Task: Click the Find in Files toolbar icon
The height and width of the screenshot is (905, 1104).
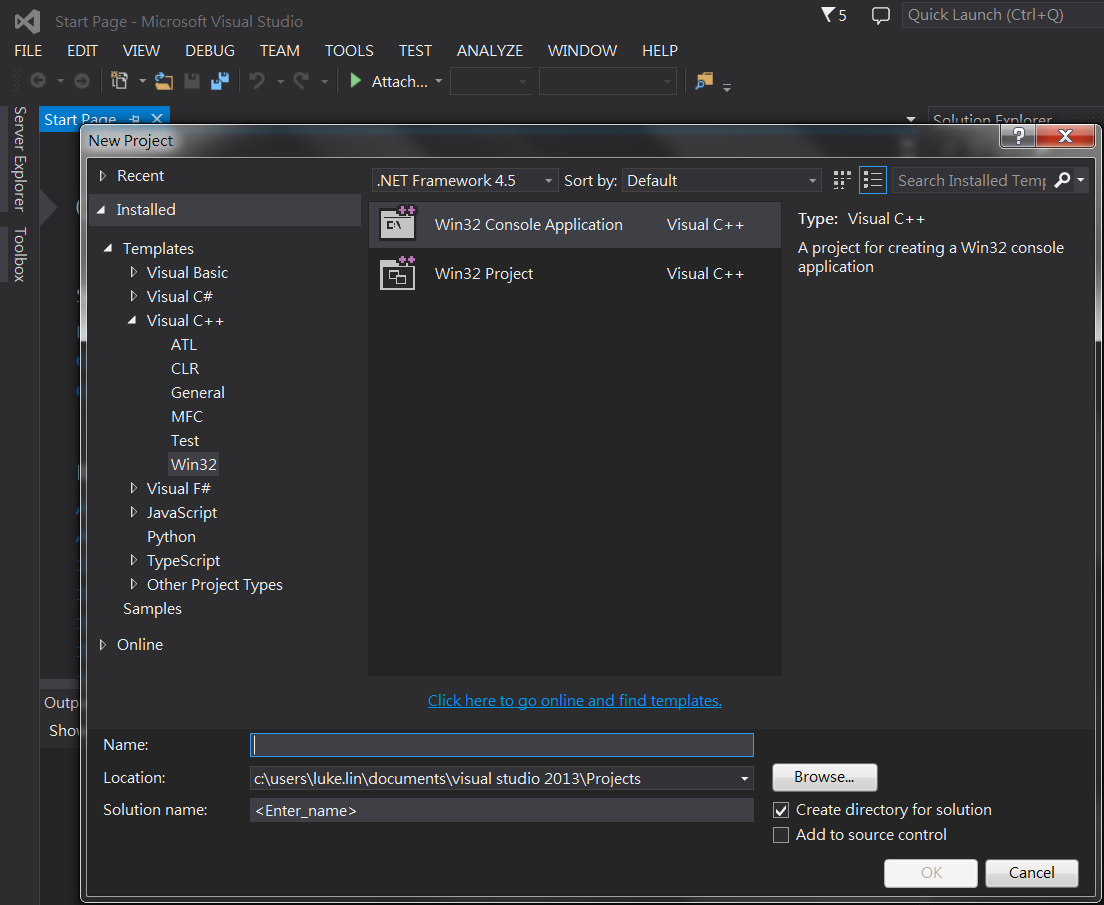Action: click(704, 82)
